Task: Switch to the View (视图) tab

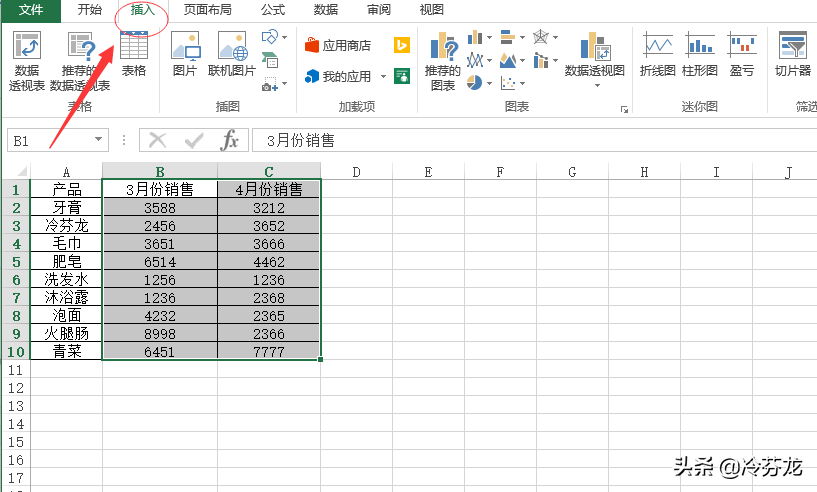Action: [432, 10]
